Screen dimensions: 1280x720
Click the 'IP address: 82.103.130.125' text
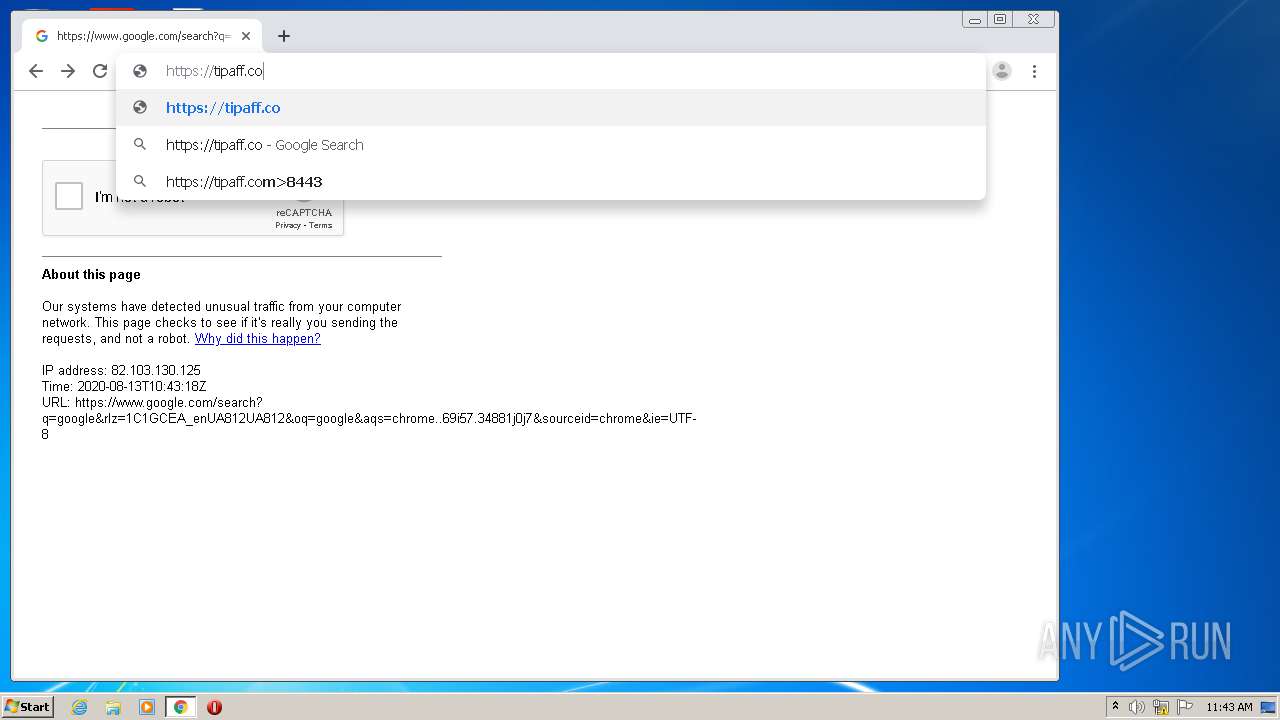click(121, 371)
